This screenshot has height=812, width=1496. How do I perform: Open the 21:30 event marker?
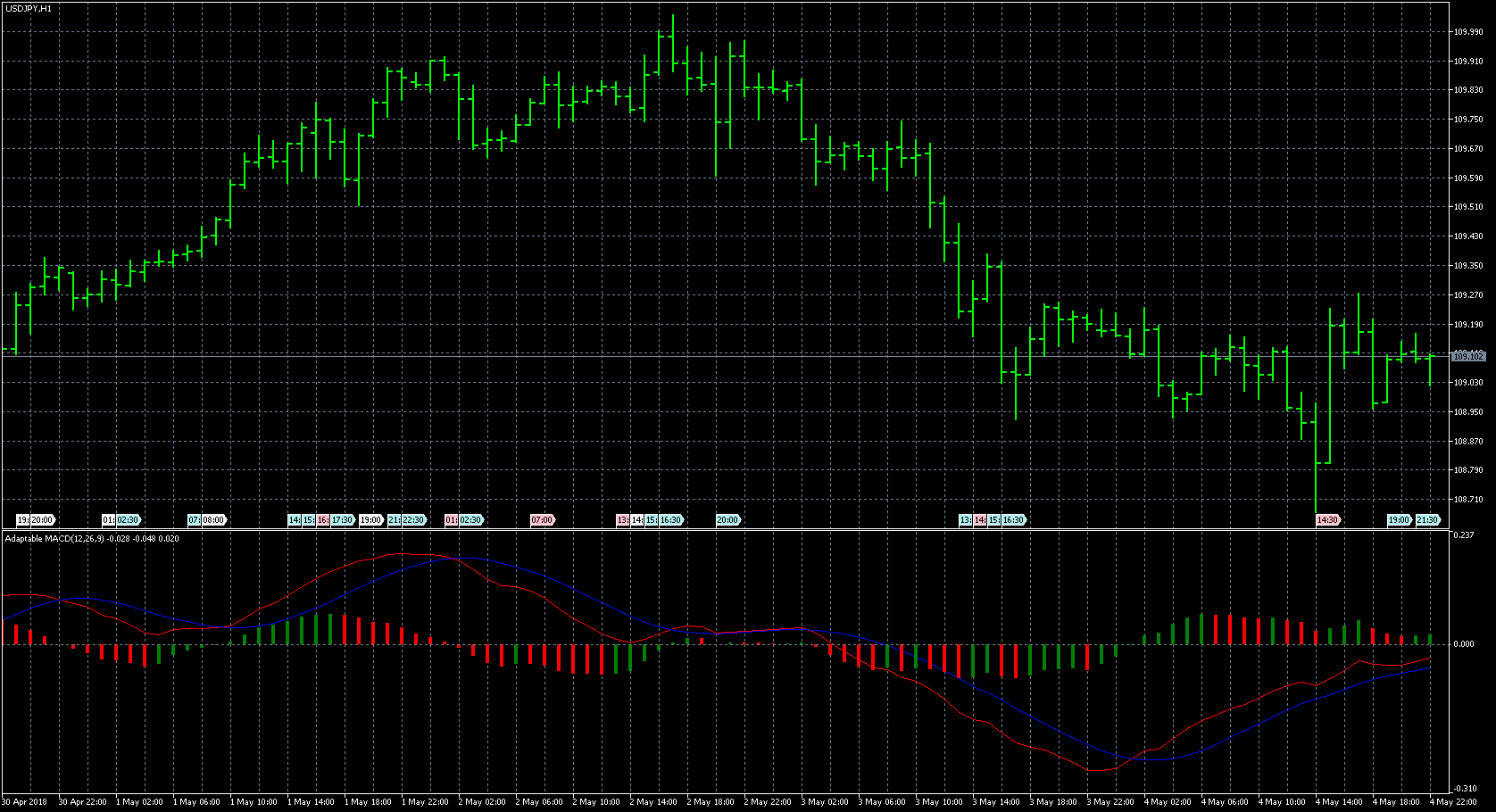[x=1428, y=520]
